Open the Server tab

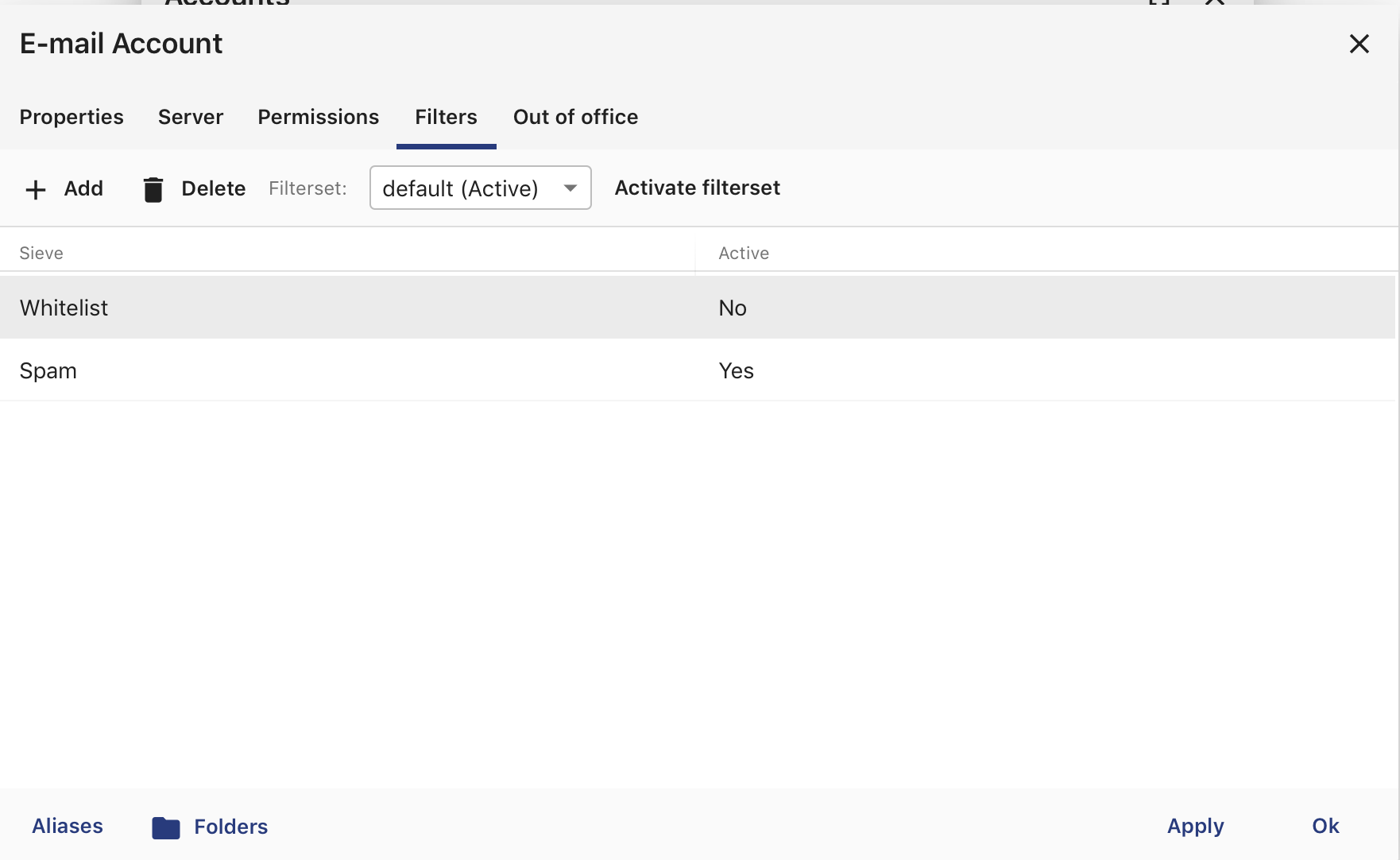tap(191, 117)
